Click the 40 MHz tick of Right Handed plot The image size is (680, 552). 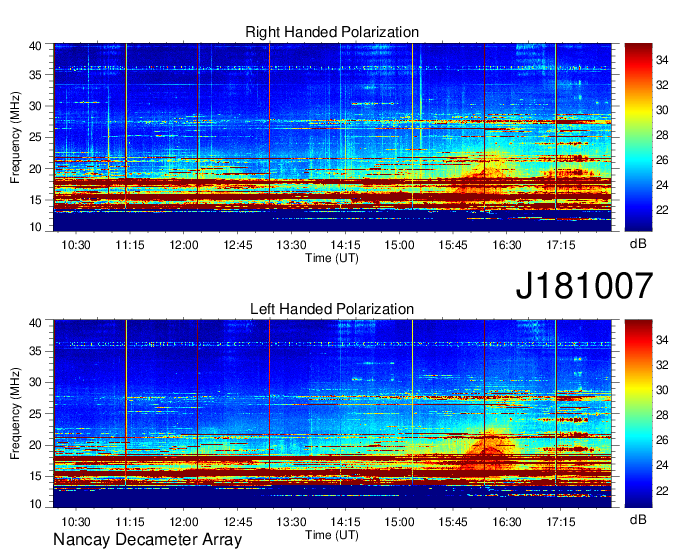tap(35, 46)
